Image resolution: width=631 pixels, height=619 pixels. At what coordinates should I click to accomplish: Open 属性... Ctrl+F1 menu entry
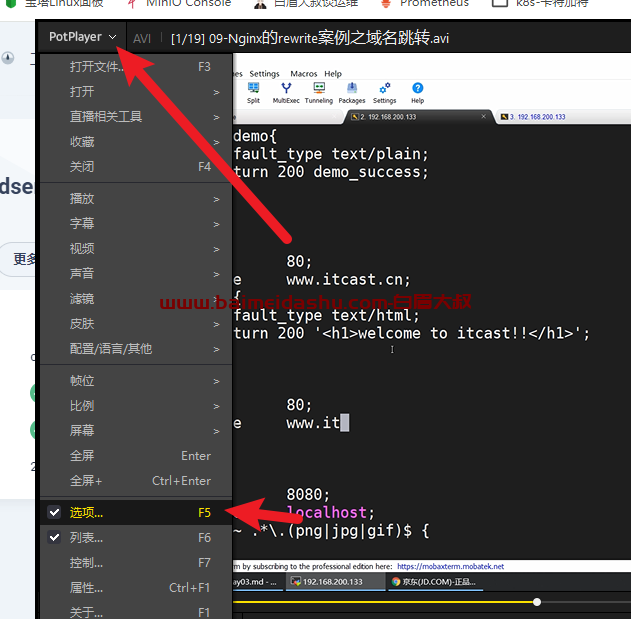tap(136, 588)
